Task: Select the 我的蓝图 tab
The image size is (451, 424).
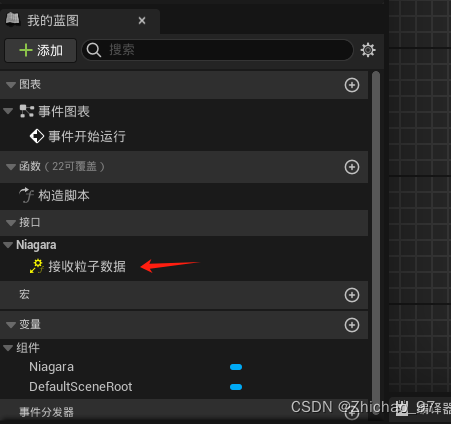Action: click(x=53, y=21)
